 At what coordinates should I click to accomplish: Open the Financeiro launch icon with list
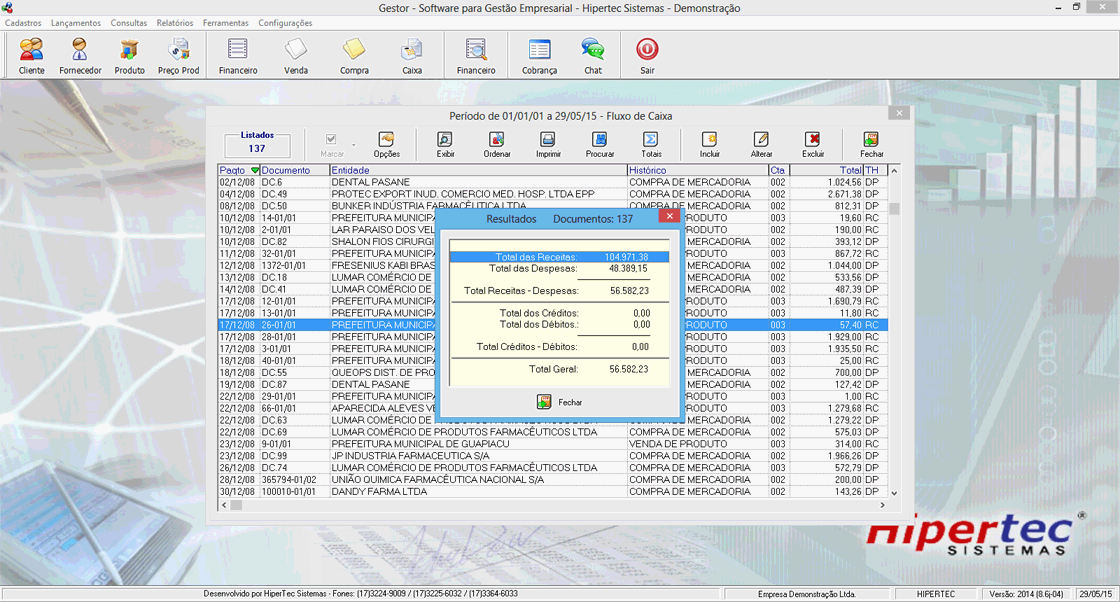238,56
